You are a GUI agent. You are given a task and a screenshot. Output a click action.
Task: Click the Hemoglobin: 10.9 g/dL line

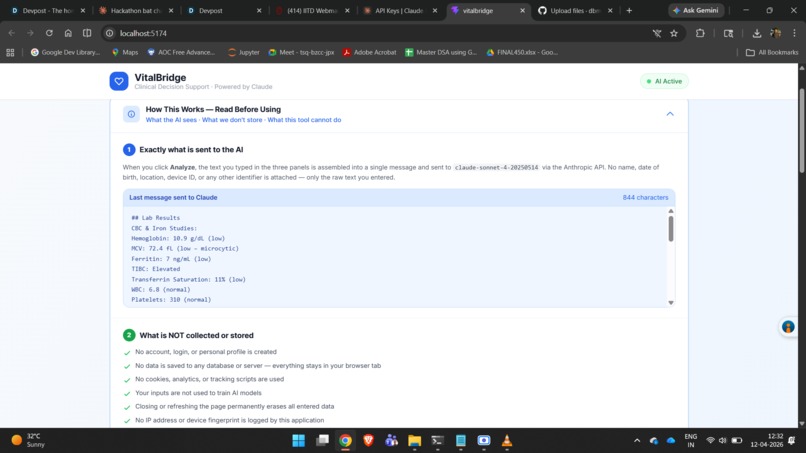pyautogui.click(x=178, y=239)
